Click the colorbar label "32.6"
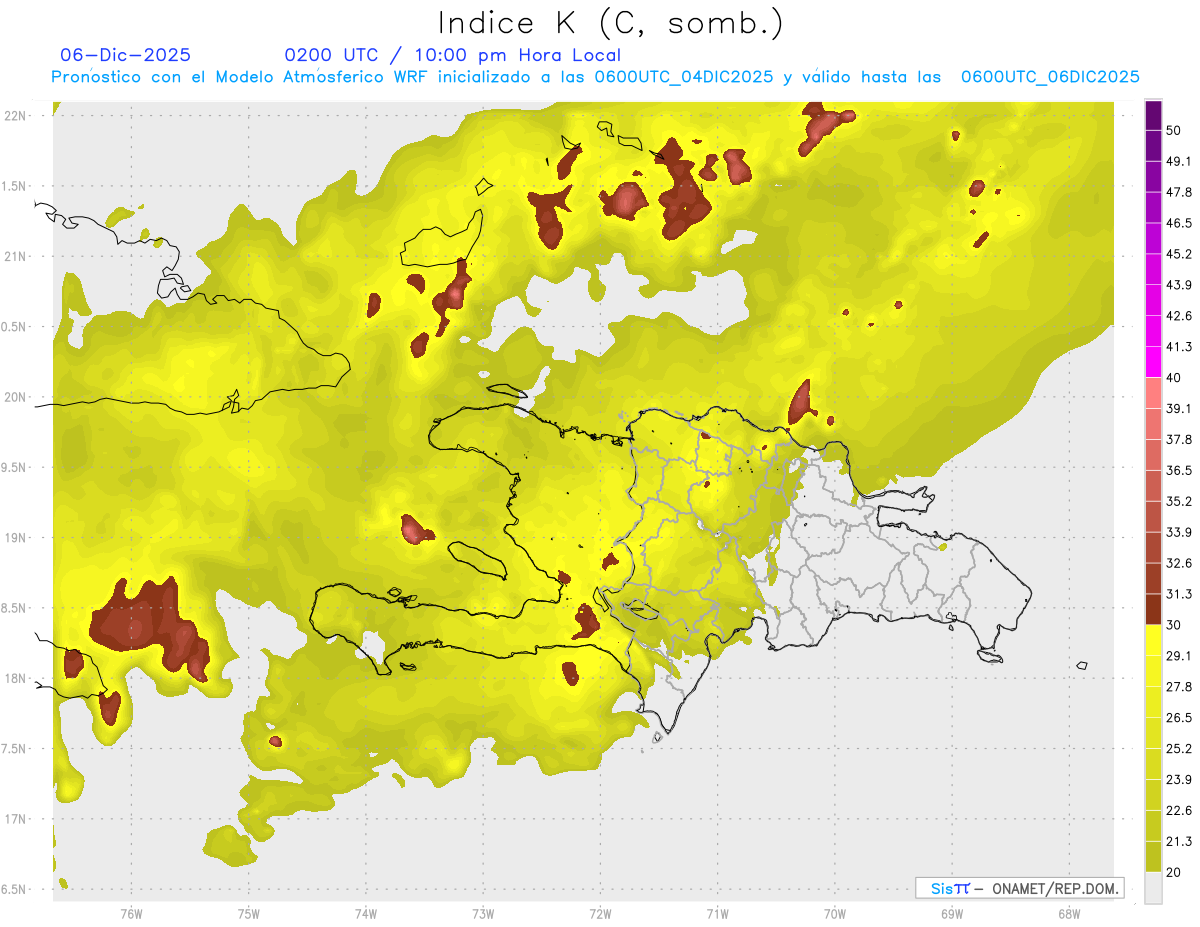This screenshot has width=1200, height=927. click(x=1178, y=563)
